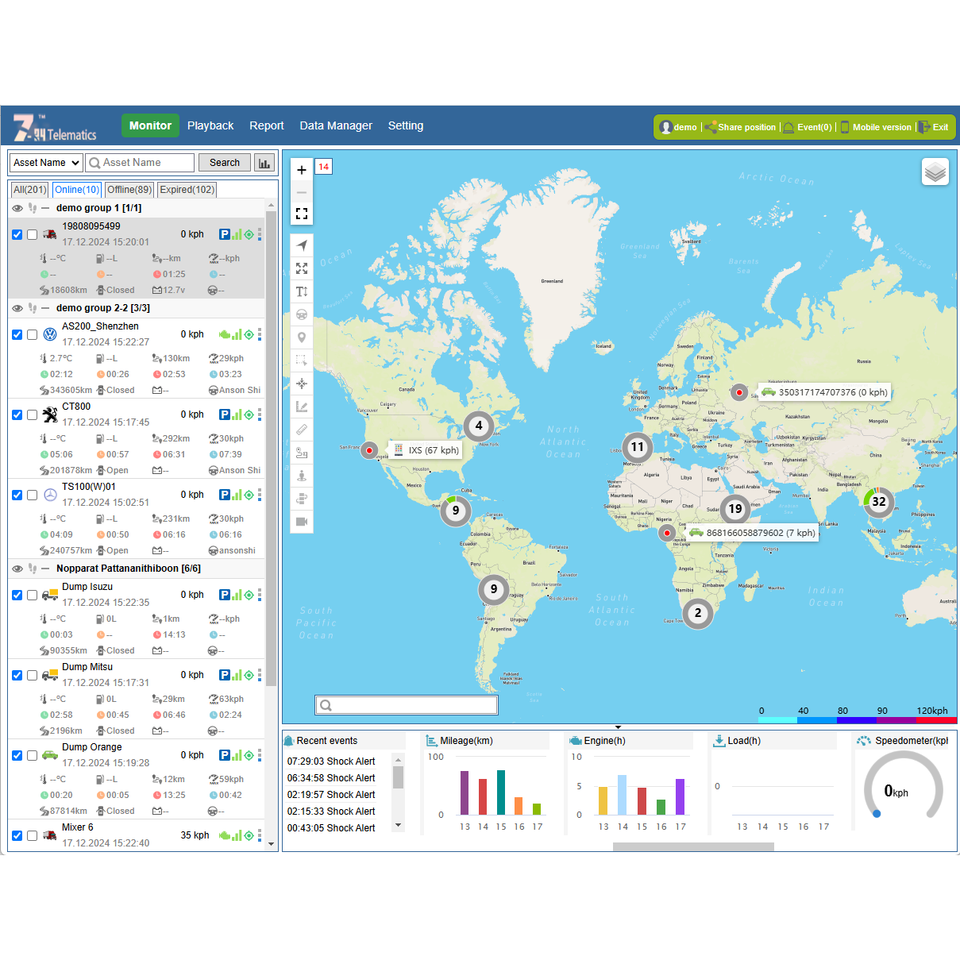960x960 pixels.
Task: Filter the list by Offline(89)
Action: click(x=129, y=190)
